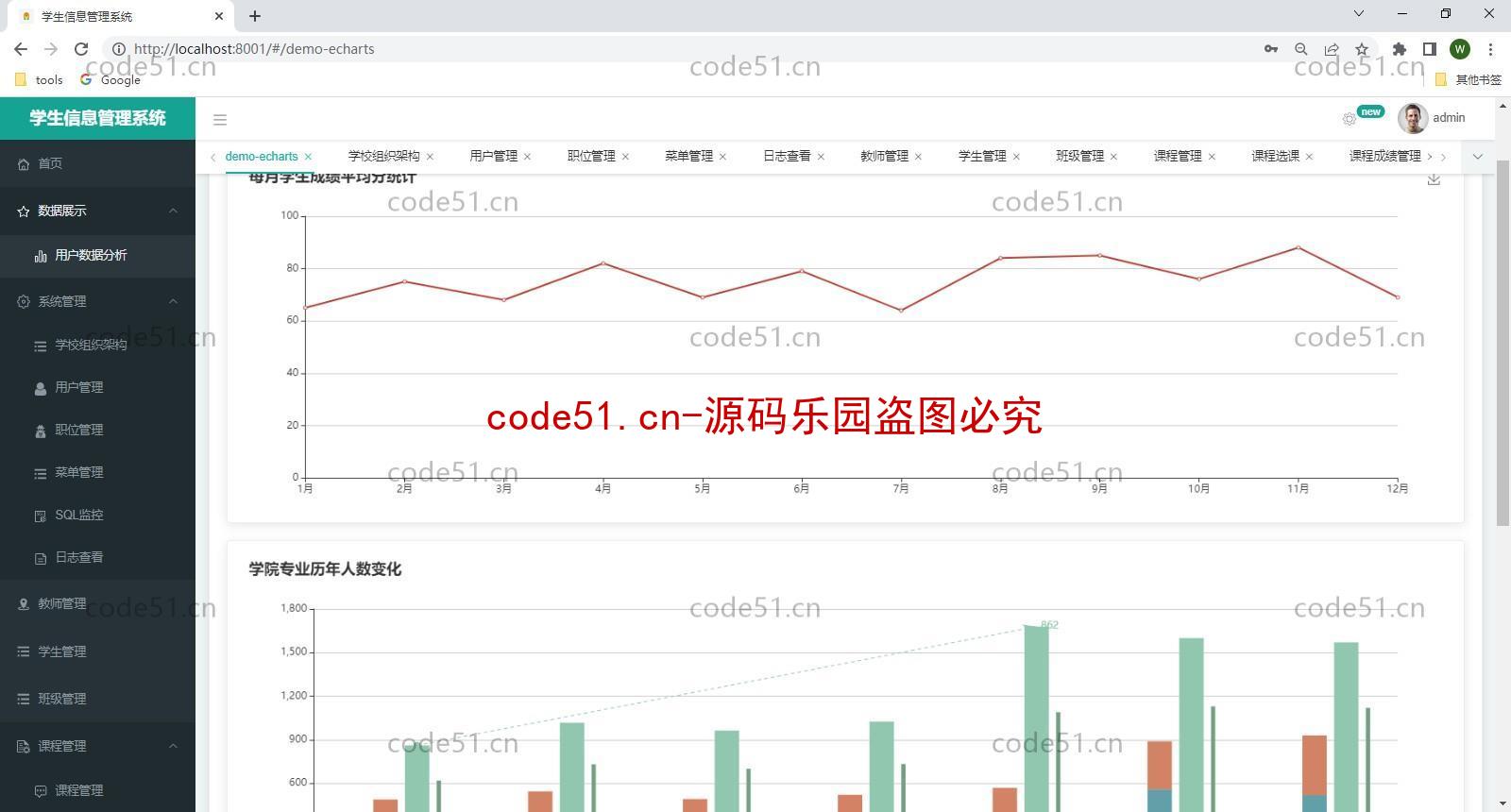Bookmark this page star icon
Screen dimensions: 1511x812
pyautogui.click(x=1362, y=49)
